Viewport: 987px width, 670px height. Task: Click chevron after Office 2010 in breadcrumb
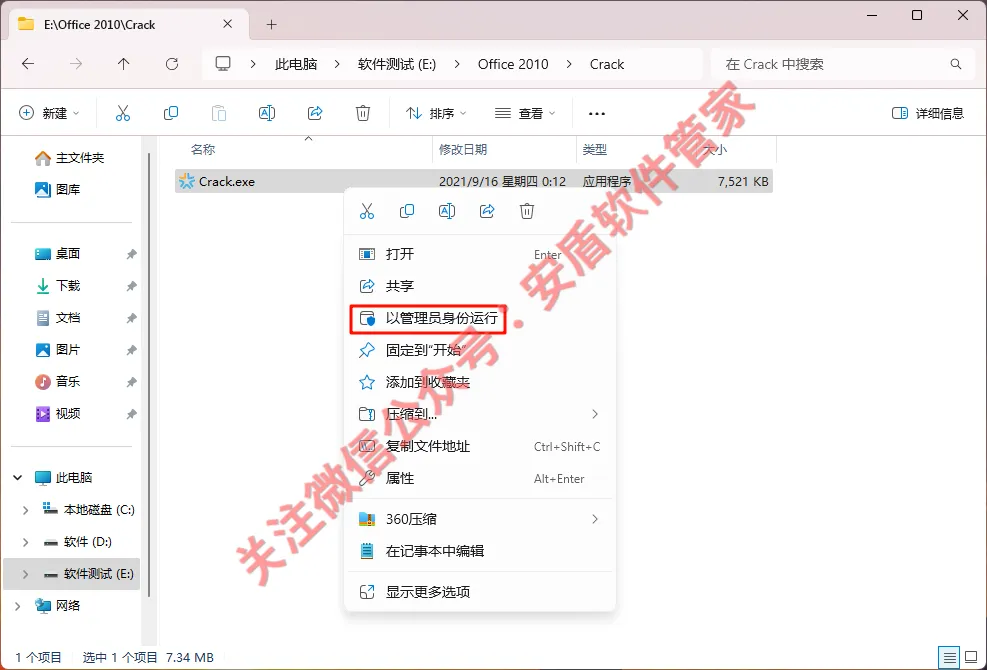[x=569, y=64]
